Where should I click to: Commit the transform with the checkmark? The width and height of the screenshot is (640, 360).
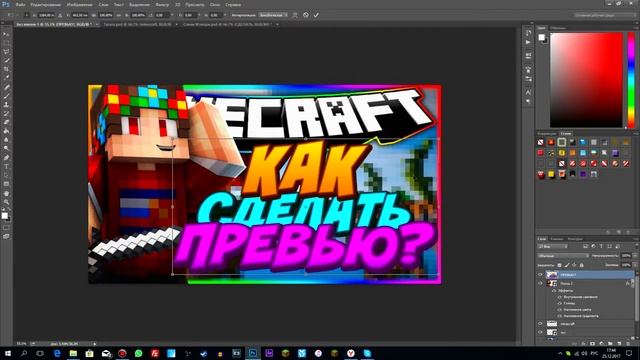[x=316, y=15]
